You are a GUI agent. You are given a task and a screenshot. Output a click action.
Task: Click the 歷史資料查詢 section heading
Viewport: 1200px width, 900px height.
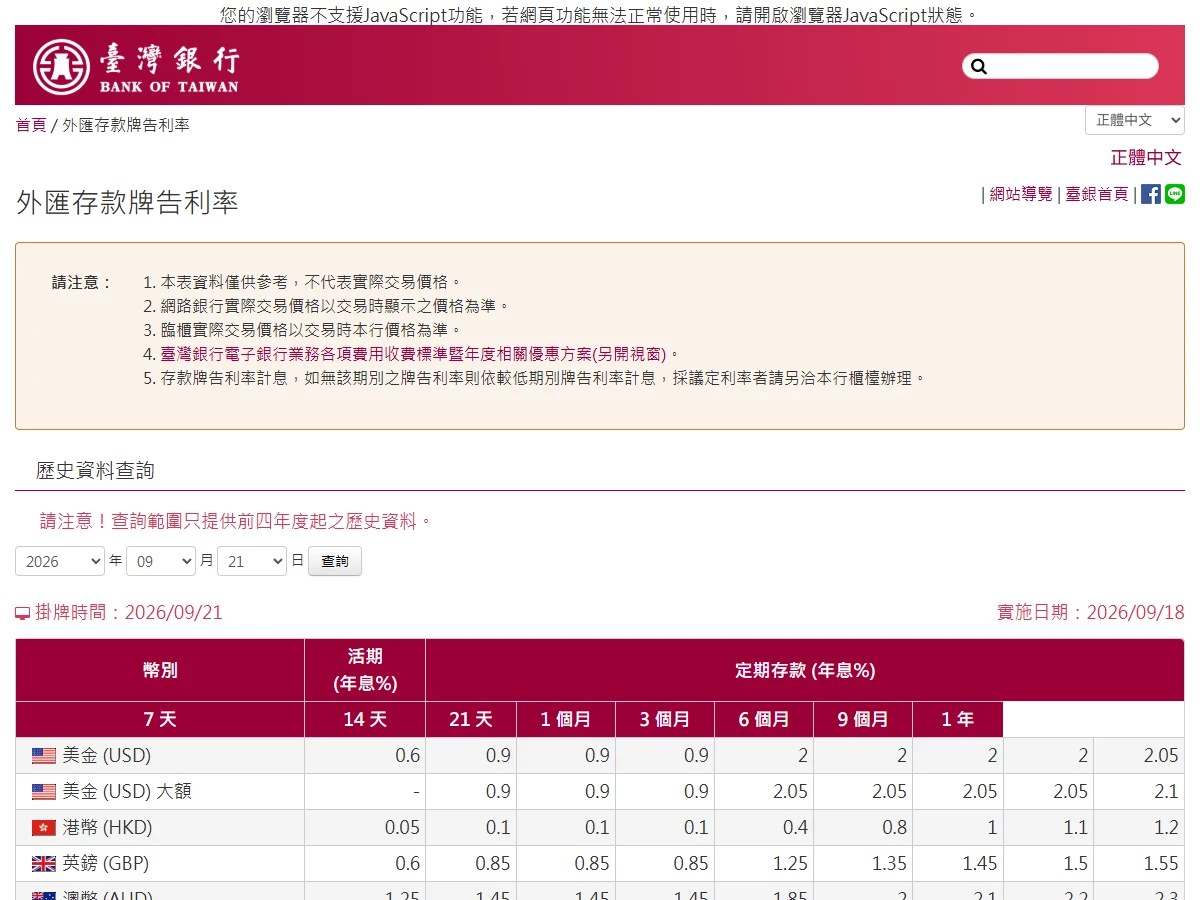95,470
